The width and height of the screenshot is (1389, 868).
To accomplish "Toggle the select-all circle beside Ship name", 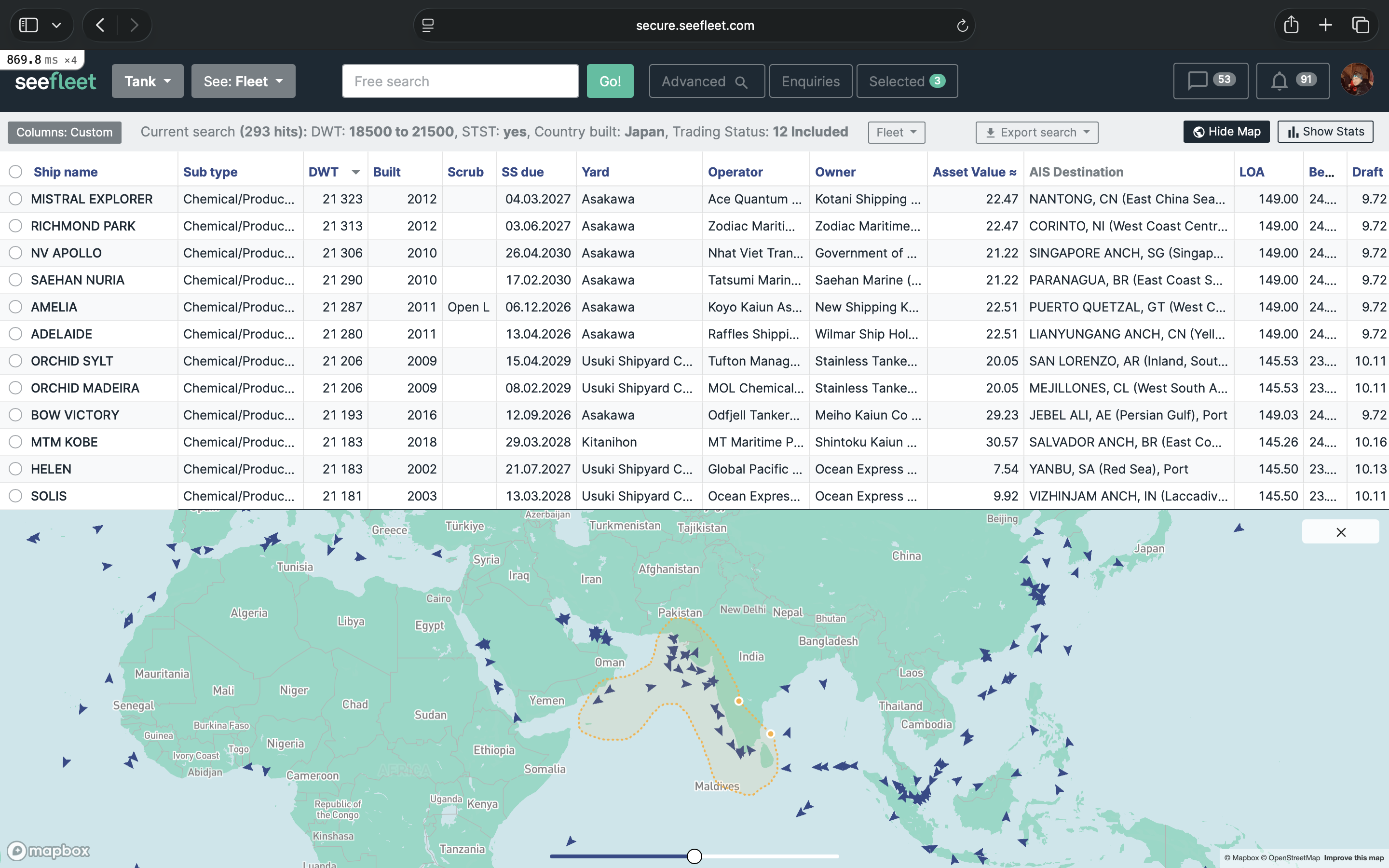I will tap(15, 172).
